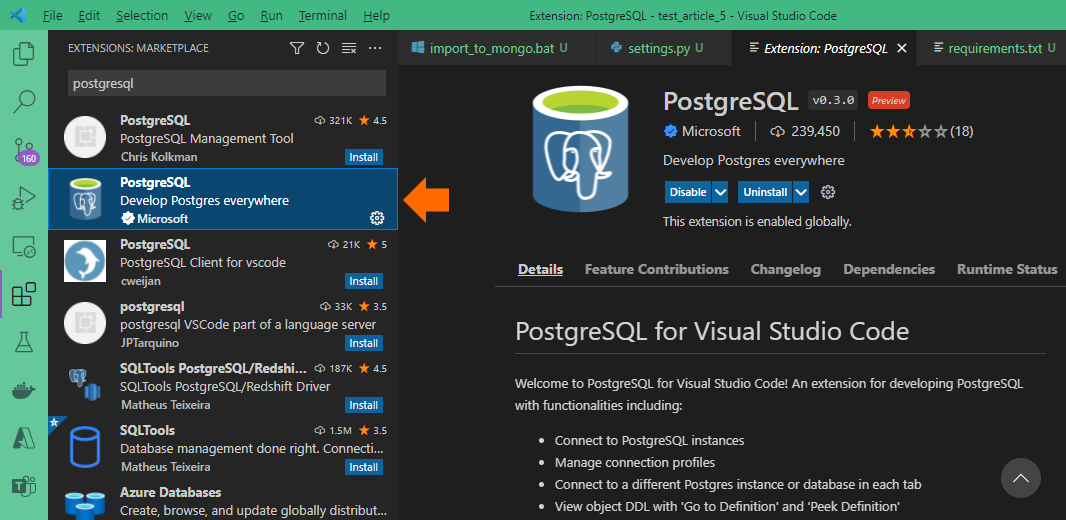Click the v0.3.0 version badge

click(x=834, y=101)
